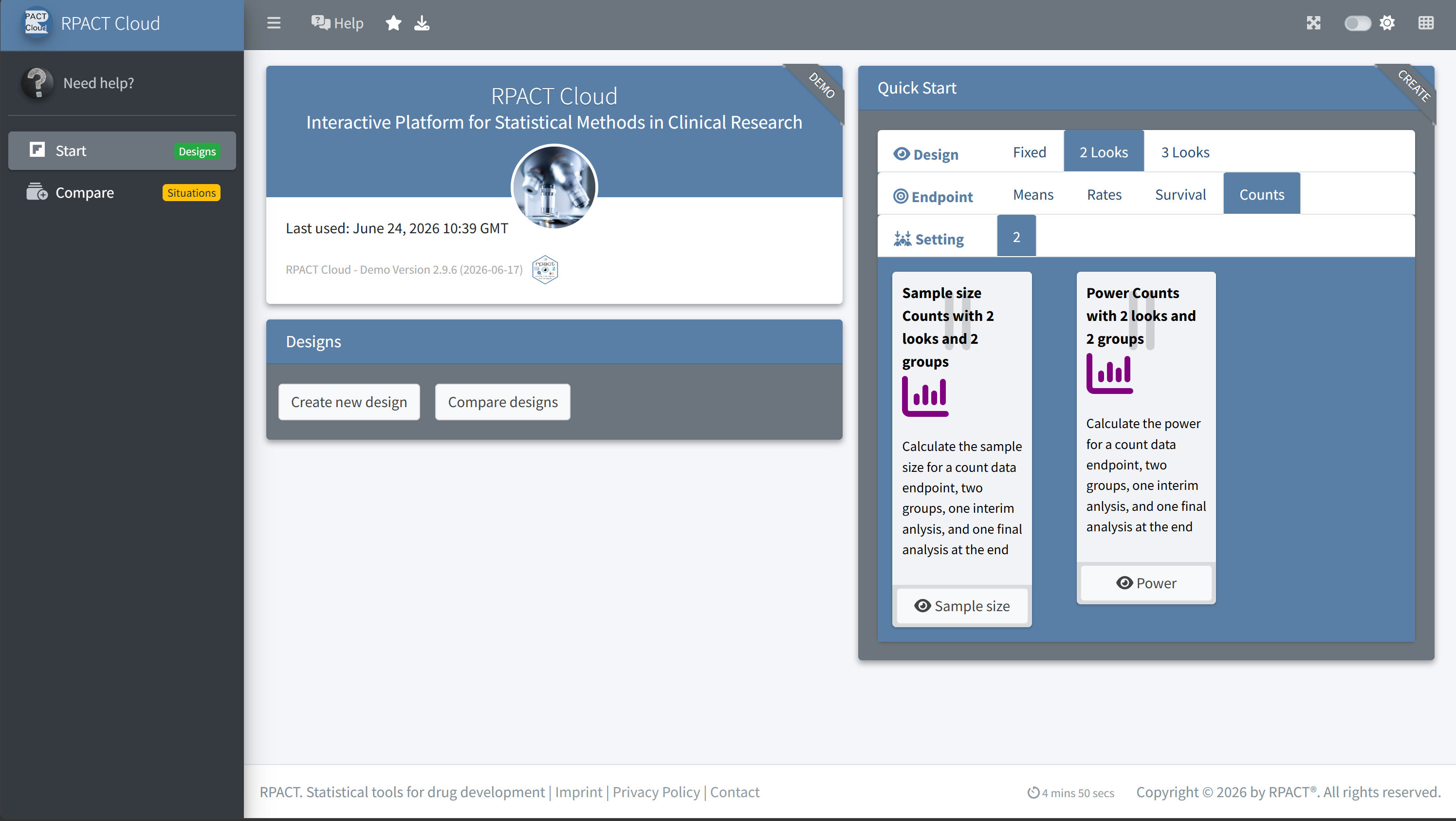The width and height of the screenshot is (1456, 821).
Task: Click the Sample size Counts card title
Action: (948, 327)
